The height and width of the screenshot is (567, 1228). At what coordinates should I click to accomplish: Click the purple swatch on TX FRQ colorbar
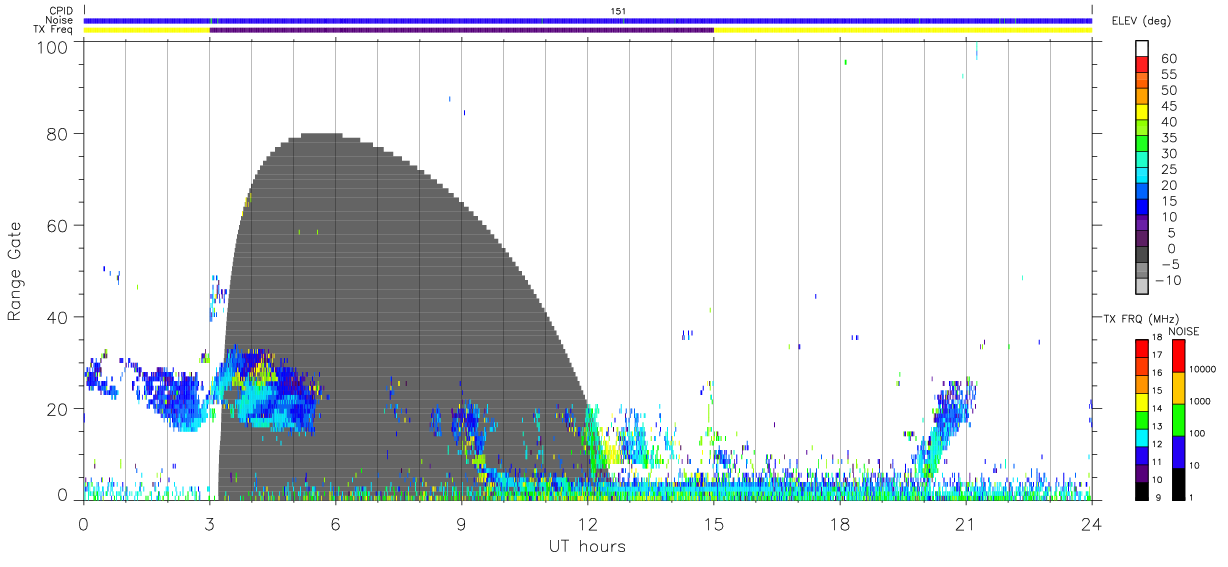[1142, 474]
